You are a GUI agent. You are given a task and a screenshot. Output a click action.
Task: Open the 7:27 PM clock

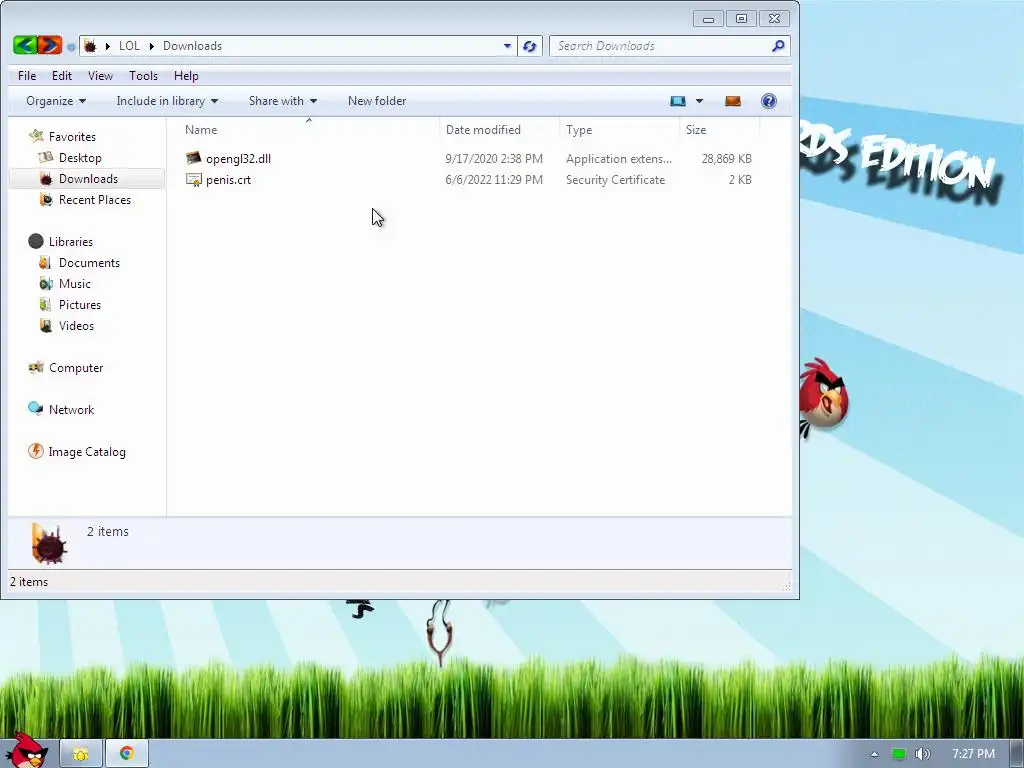click(973, 754)
